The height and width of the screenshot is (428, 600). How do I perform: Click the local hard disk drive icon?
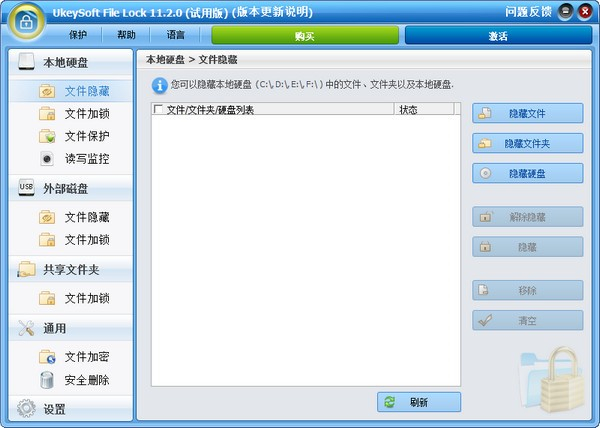coord(26,62)
